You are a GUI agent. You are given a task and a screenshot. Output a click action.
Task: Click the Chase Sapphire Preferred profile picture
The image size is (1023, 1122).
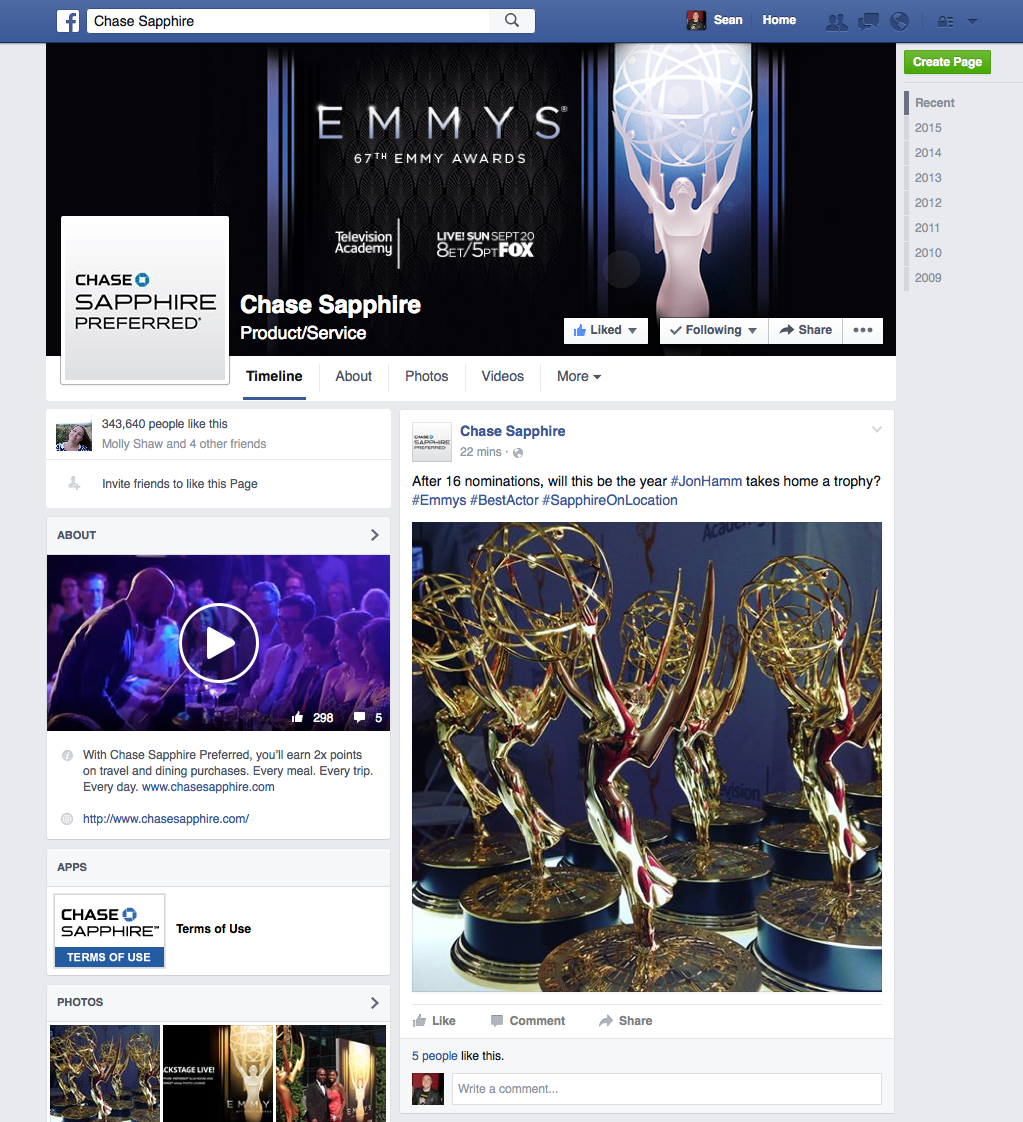click(145, 300)
